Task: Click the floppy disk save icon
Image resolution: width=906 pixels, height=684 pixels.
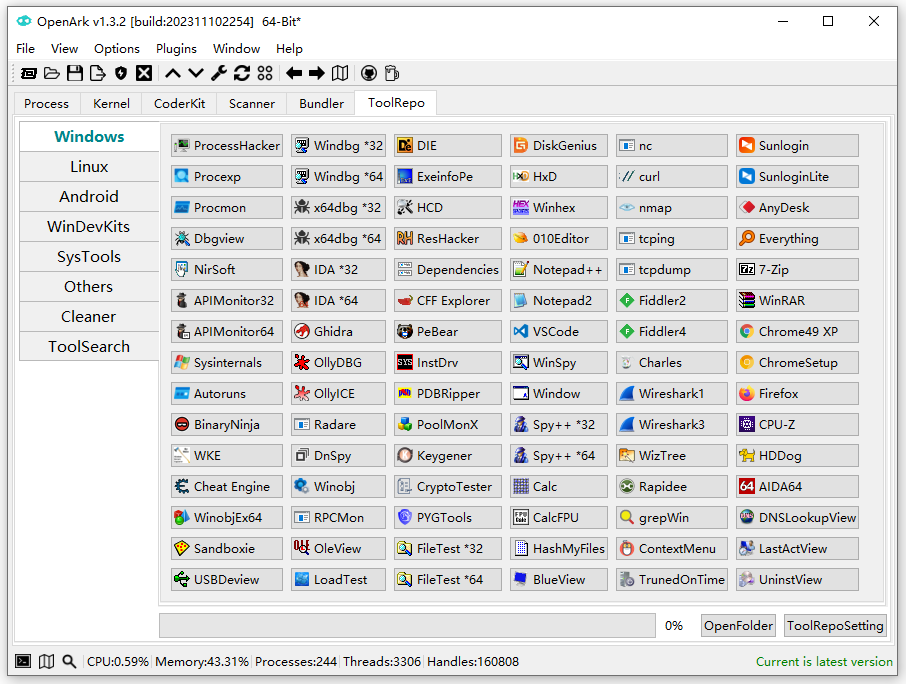Action: 75,73
